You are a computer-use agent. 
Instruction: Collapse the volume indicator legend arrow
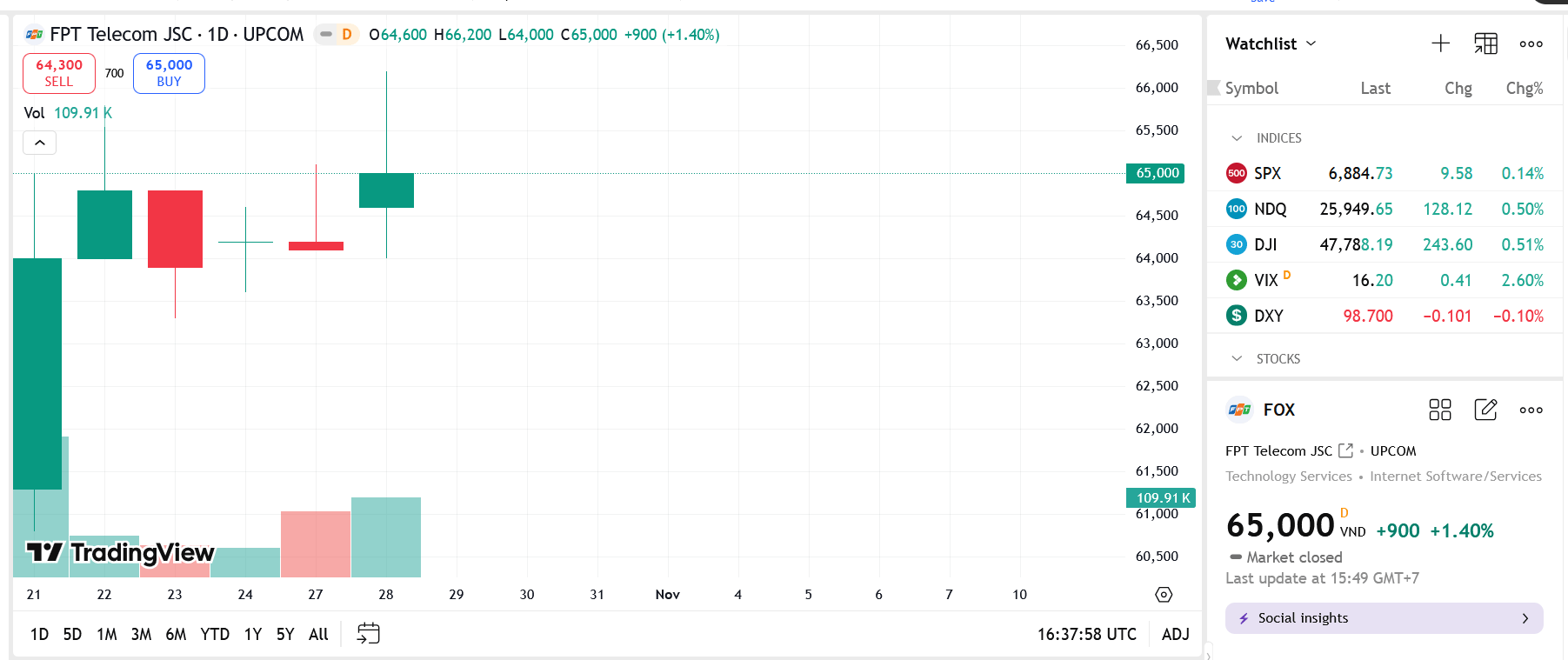pyautogui.click(x=40, y=143)
